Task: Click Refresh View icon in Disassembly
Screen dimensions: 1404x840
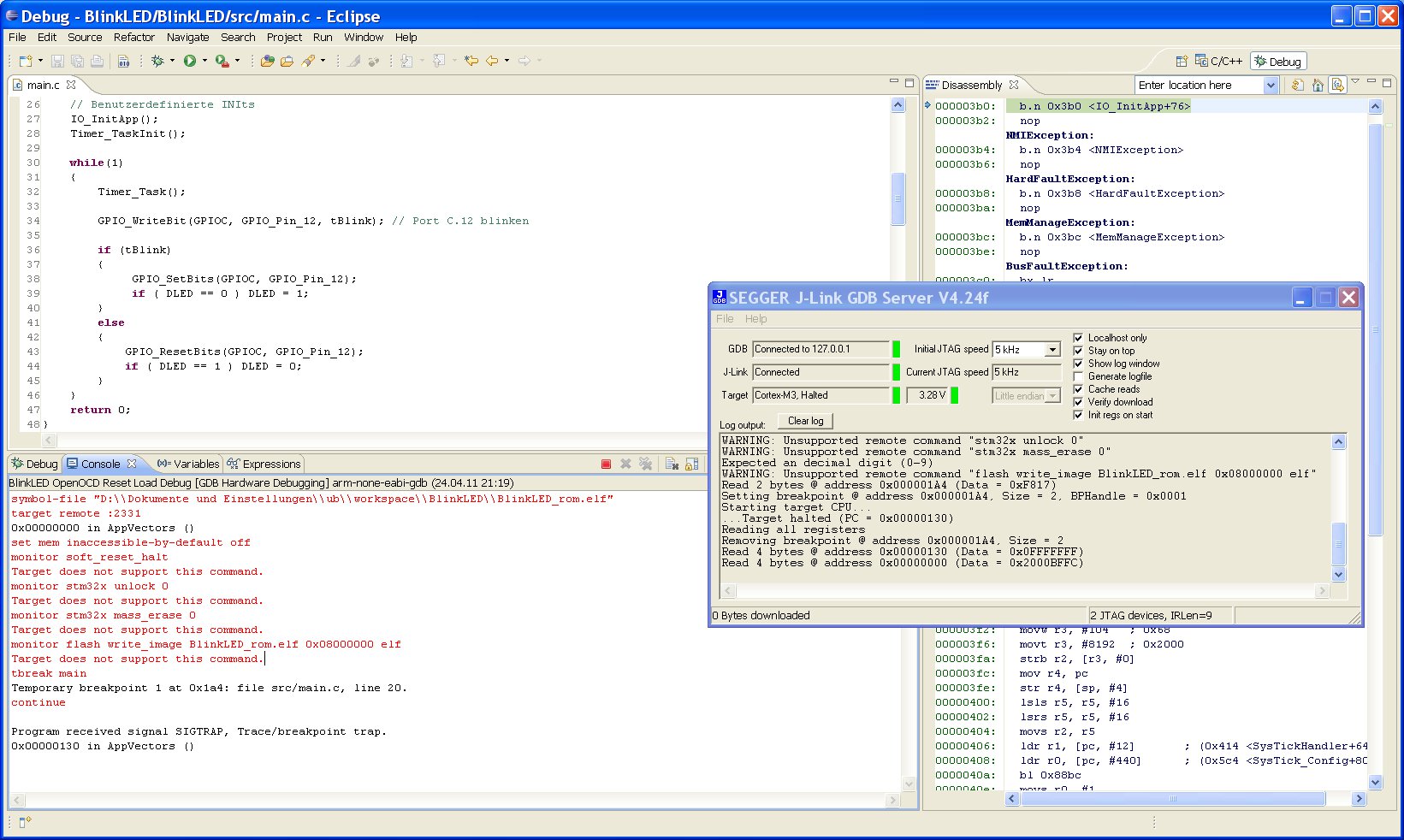Action: (x=1297, y=85)
